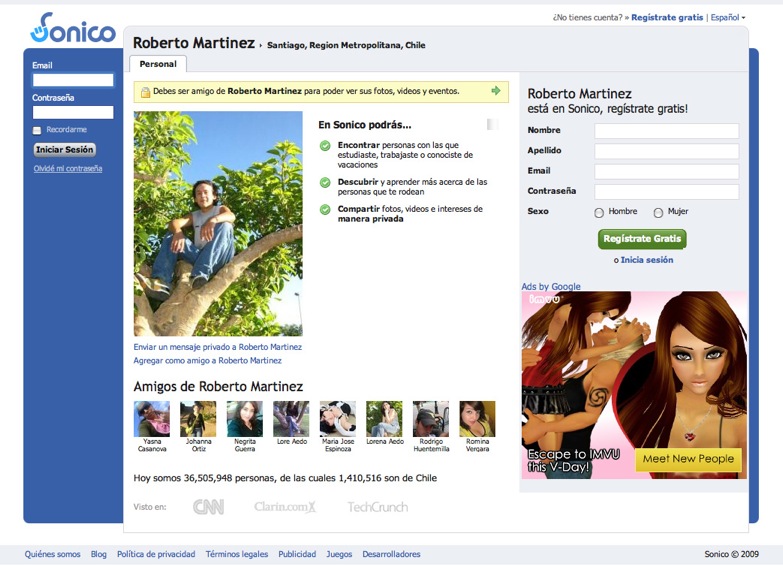
Task: Click Olvidé mi contraseña link
Action: pyautogui.click(x=68, y=168)
